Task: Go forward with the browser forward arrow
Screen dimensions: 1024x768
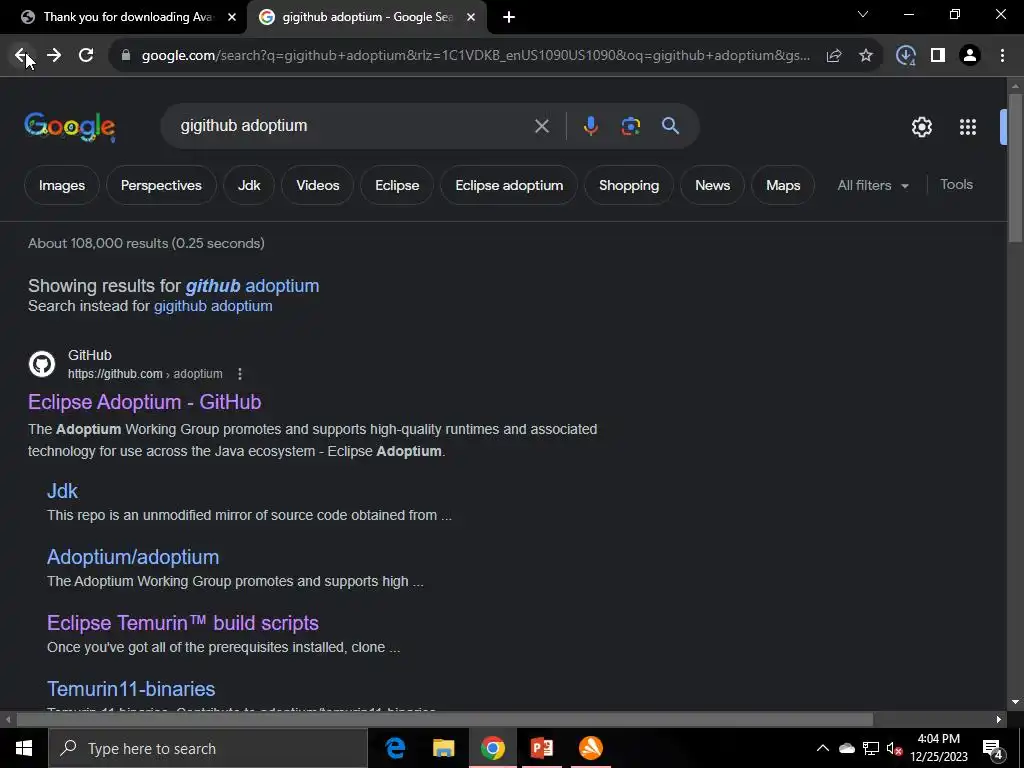Action: (x=54, y=56)
